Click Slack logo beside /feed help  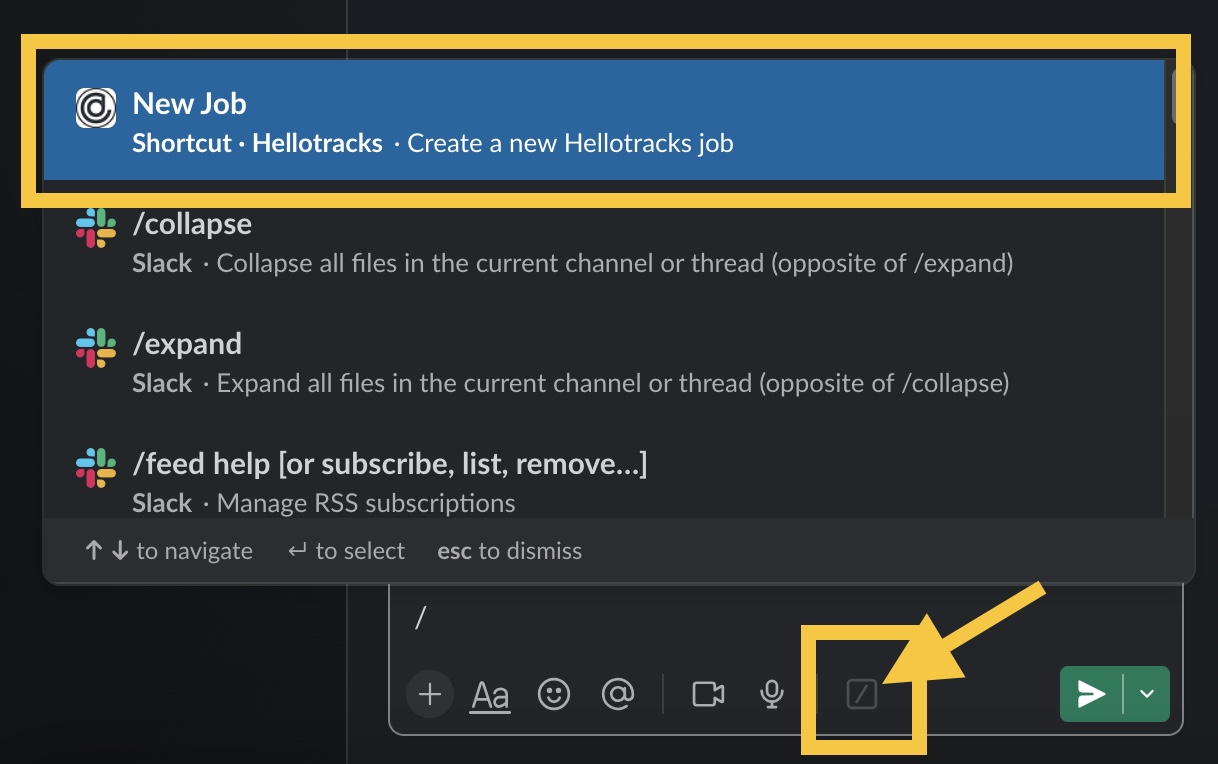click(96, 468)
